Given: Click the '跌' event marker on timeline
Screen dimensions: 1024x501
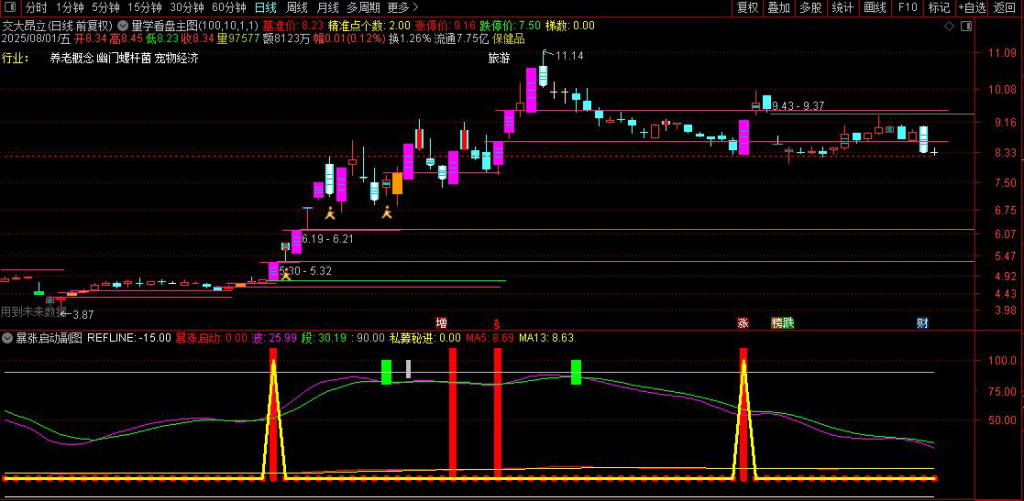Looking at the screenshot, I should [x=789, y=323].
